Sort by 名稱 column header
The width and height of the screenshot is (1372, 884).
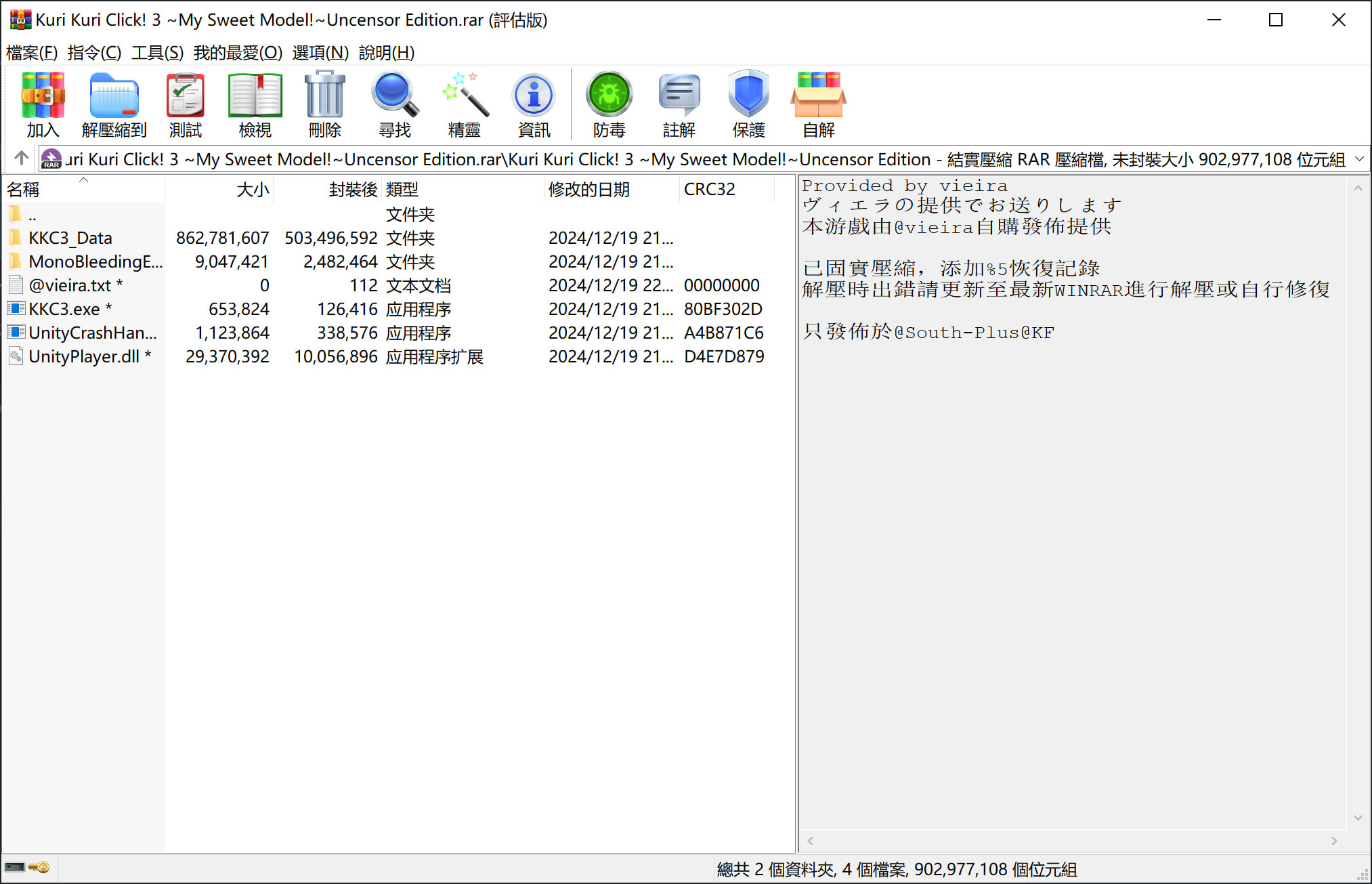point(23,190)
